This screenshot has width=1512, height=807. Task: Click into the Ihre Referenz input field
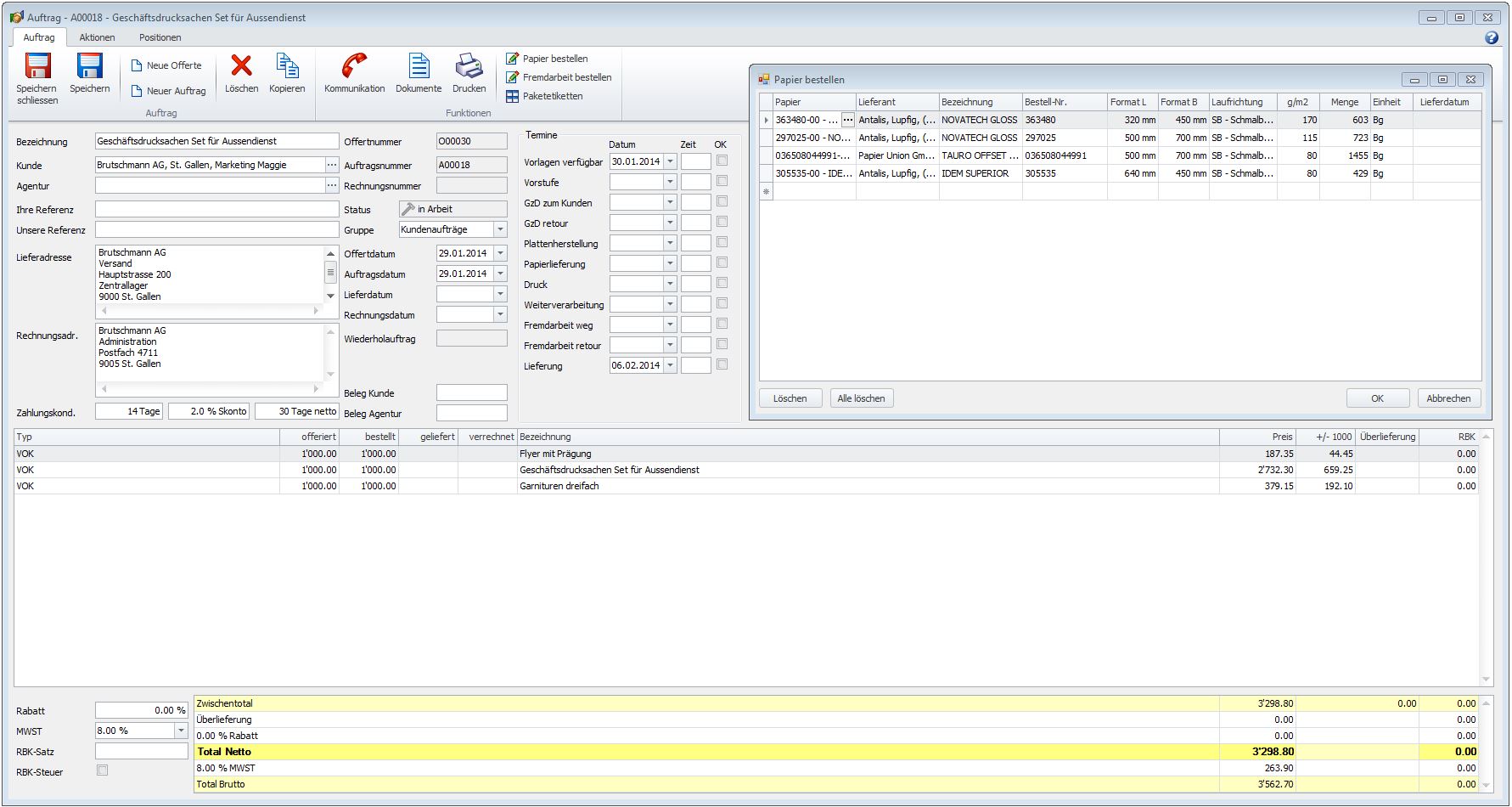click(216, 209)
